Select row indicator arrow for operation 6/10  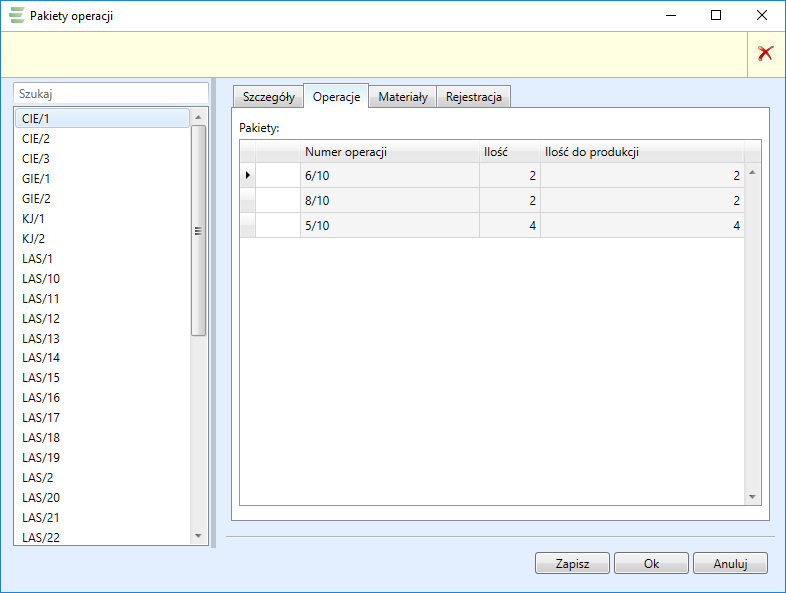pyautogui.click(x=247, y=175)
